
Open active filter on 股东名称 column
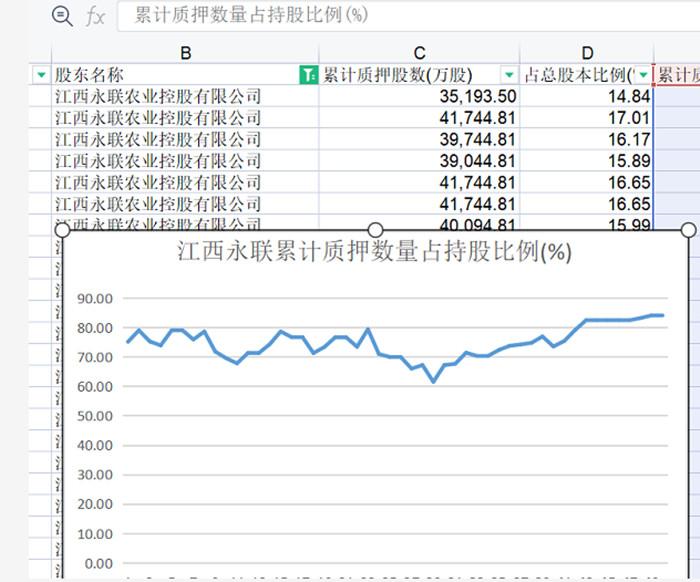point(308,75)
